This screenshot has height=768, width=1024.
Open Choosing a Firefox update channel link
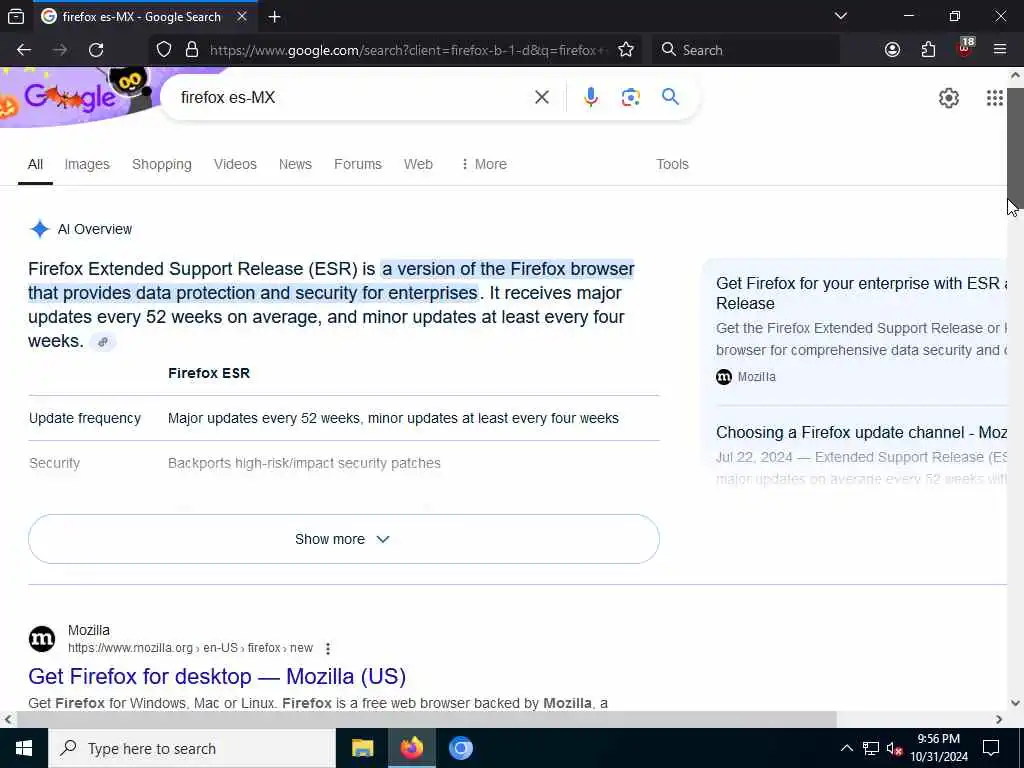[x=861, y=432]
